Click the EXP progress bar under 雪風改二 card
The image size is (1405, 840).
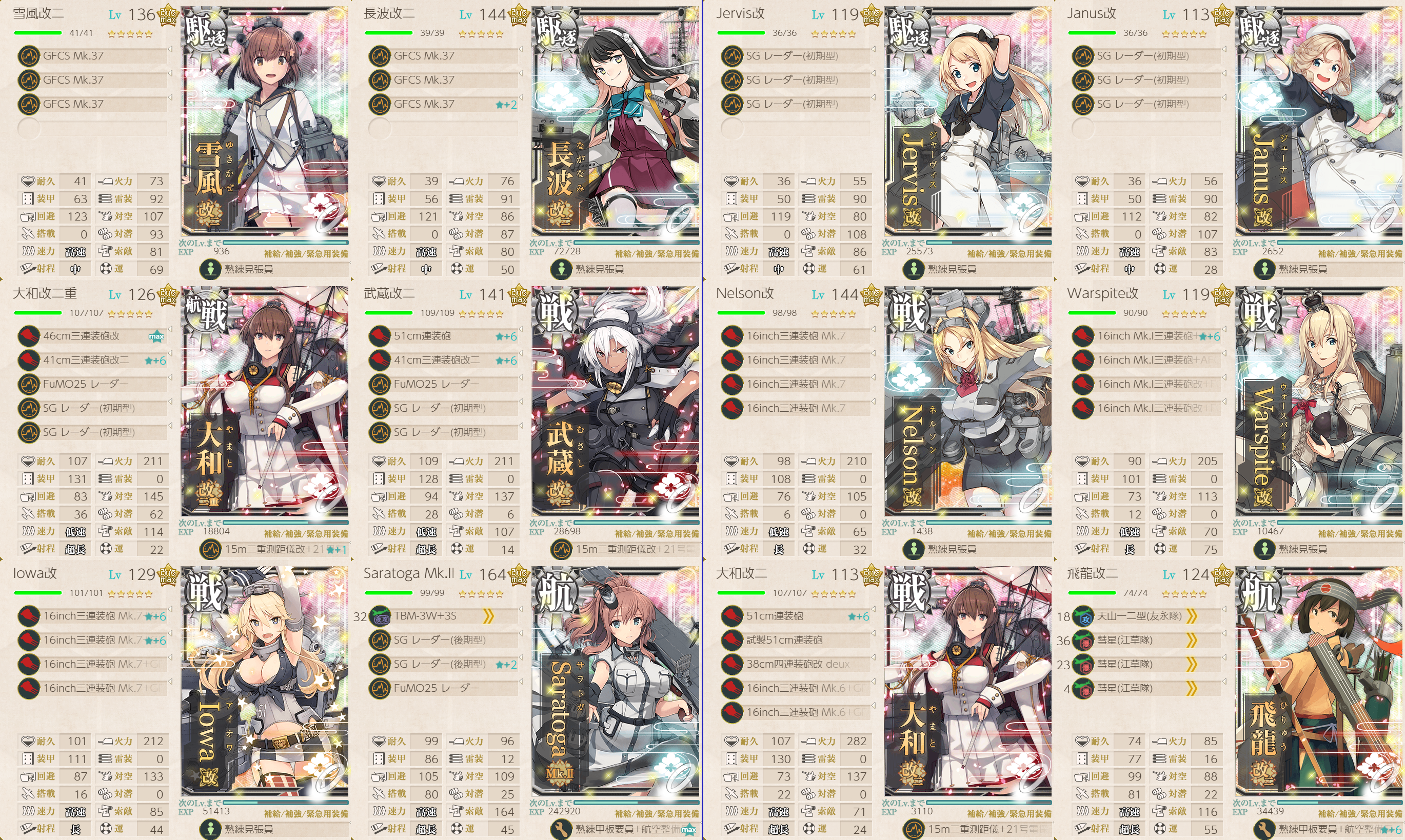[286, 242]
